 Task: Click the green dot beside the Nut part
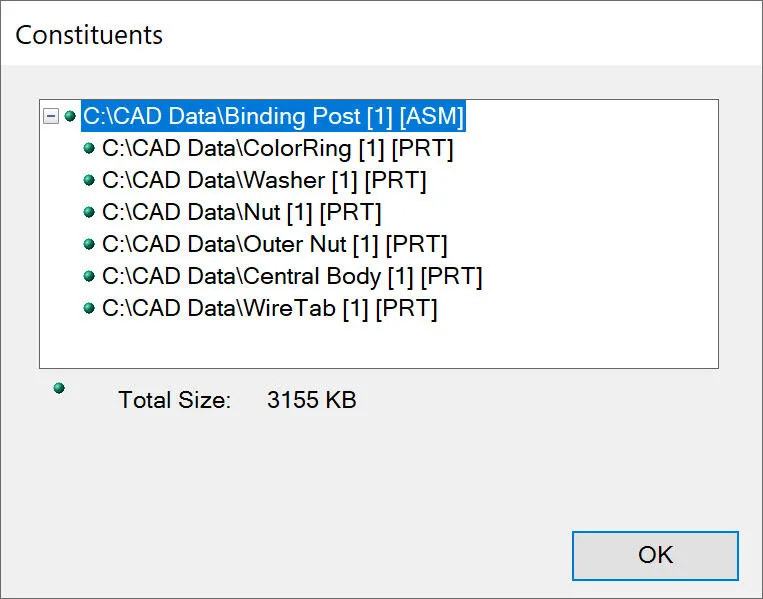(x=89, y=212)
